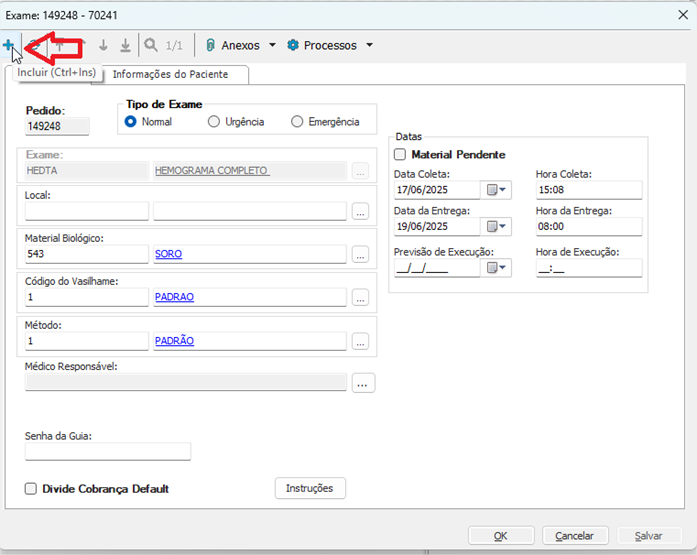Open lookup button for Local field

[x=360, y=211]
